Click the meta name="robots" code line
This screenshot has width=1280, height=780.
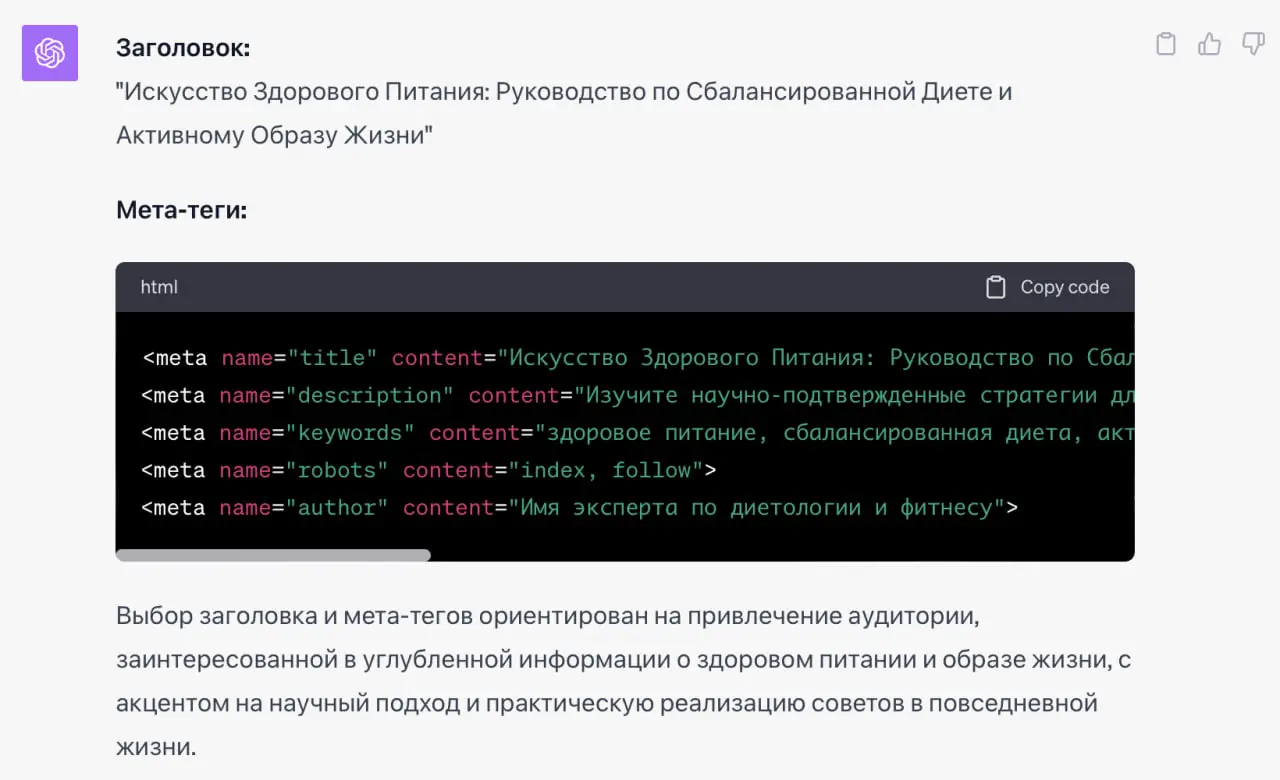(x=429, y=470)
